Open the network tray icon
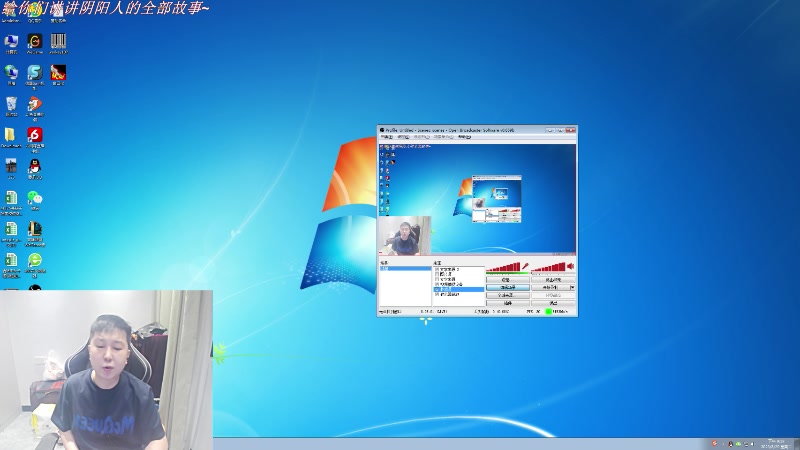 click(745, 444)
